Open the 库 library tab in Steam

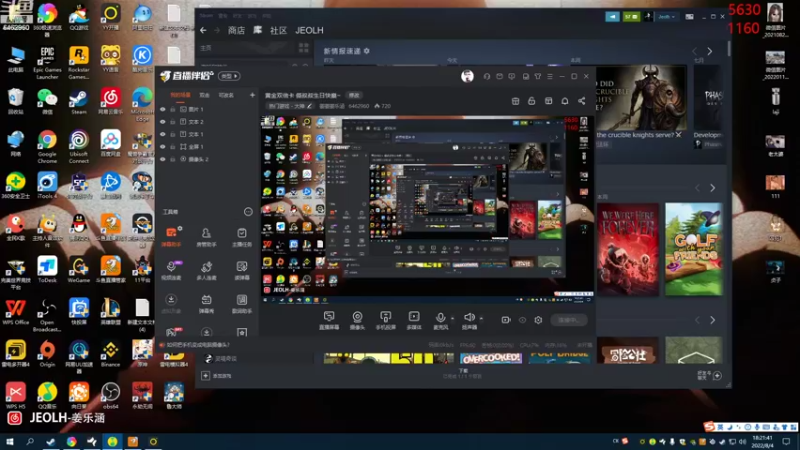click(x=258, y=31)
